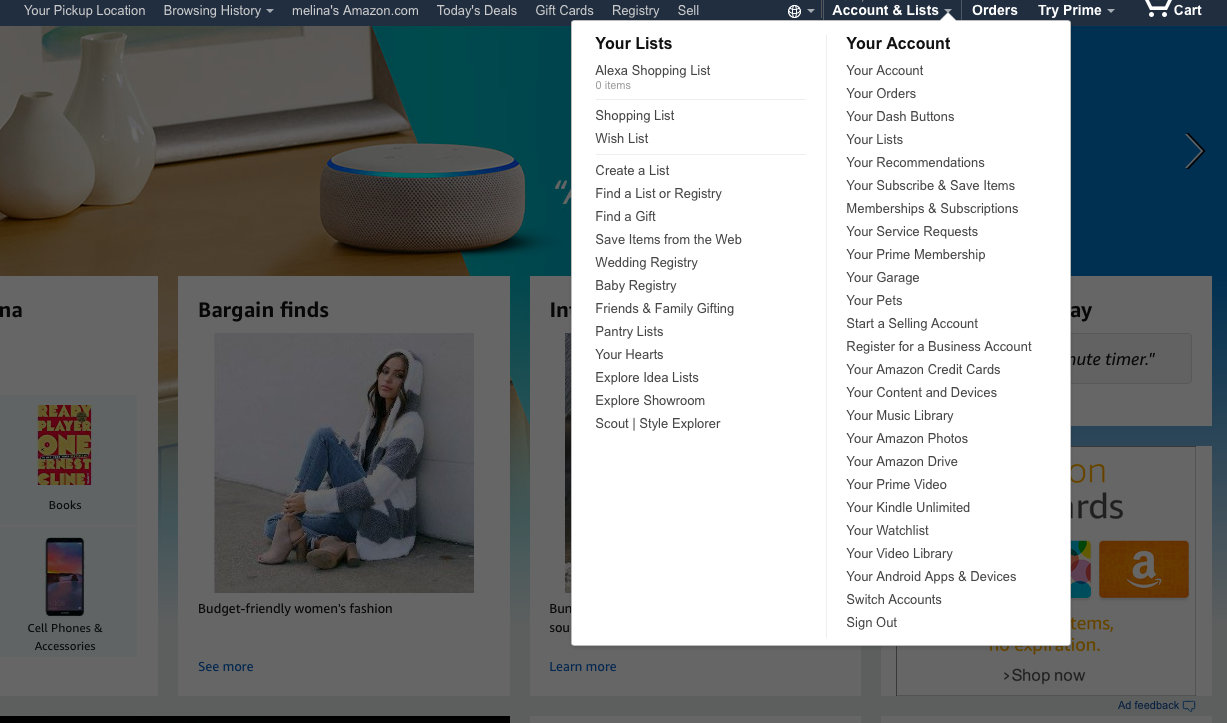Select Find a List or Registry
Viewport: 1227px width, 723px height.
point(658,193)
